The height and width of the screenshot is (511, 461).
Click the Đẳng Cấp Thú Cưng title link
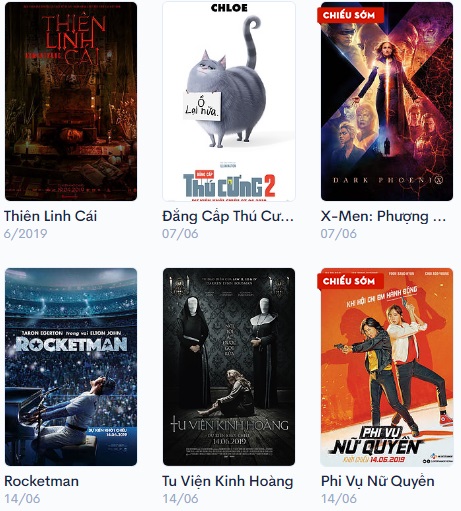228,216
